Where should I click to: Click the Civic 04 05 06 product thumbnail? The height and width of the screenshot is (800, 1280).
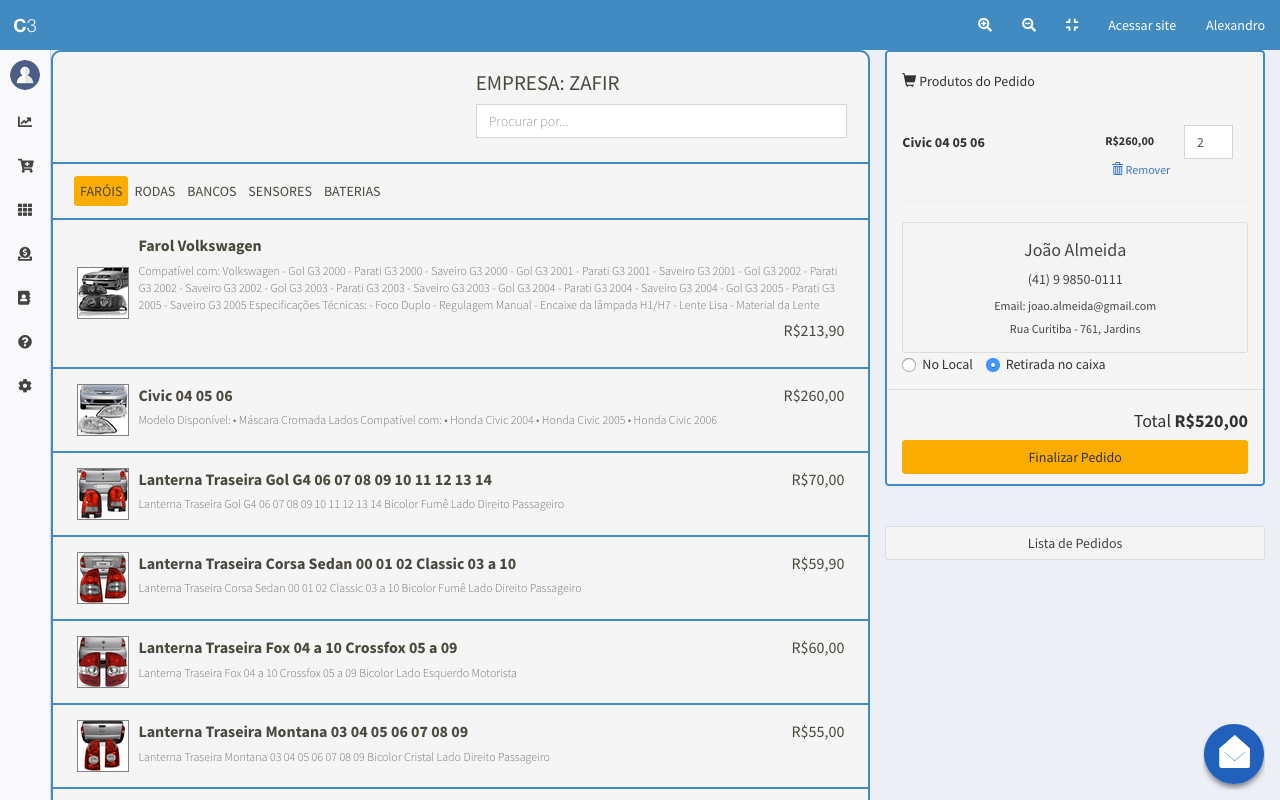[103, 410]
